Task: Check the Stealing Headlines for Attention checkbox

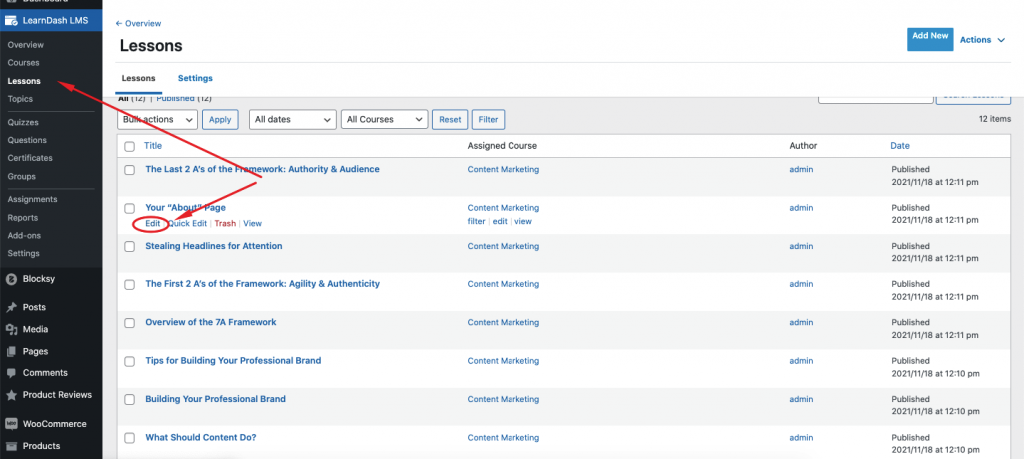Action: 129,247
